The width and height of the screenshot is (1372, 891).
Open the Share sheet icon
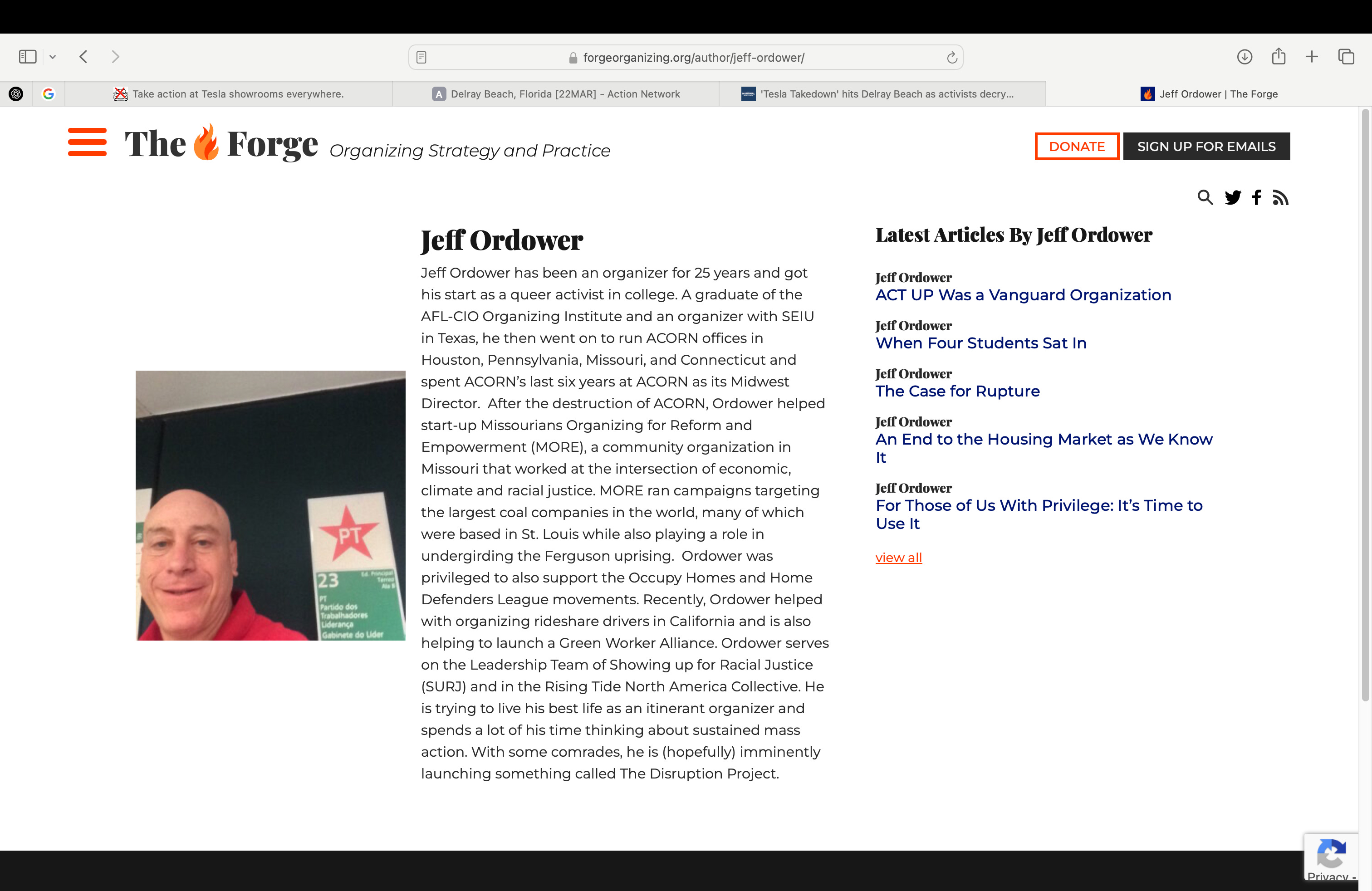[1278, 56]
